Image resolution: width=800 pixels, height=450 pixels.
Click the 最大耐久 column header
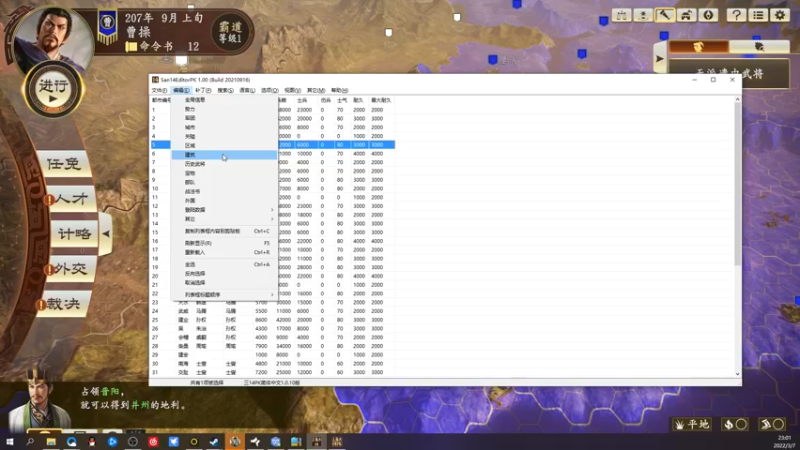point(381,101)
